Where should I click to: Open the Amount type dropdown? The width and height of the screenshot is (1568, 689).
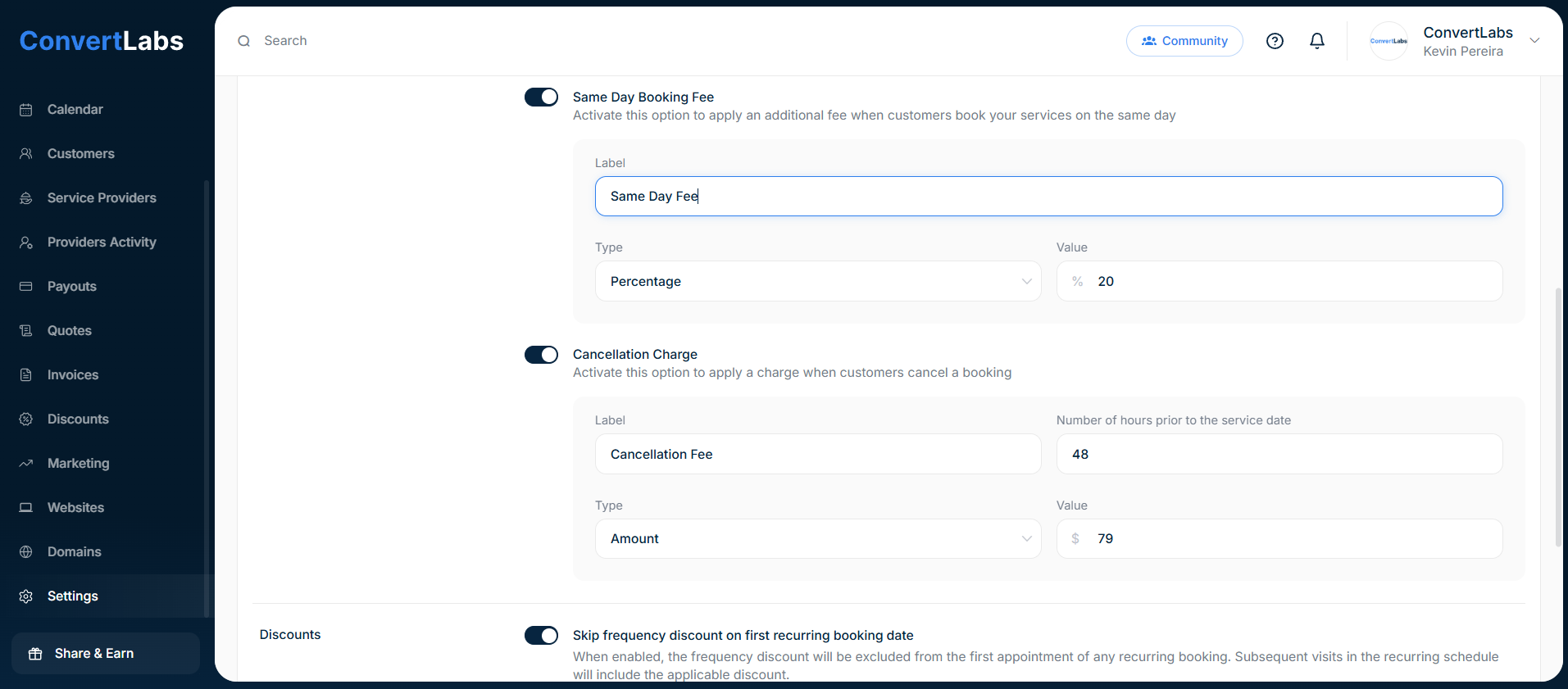point(817,538)
